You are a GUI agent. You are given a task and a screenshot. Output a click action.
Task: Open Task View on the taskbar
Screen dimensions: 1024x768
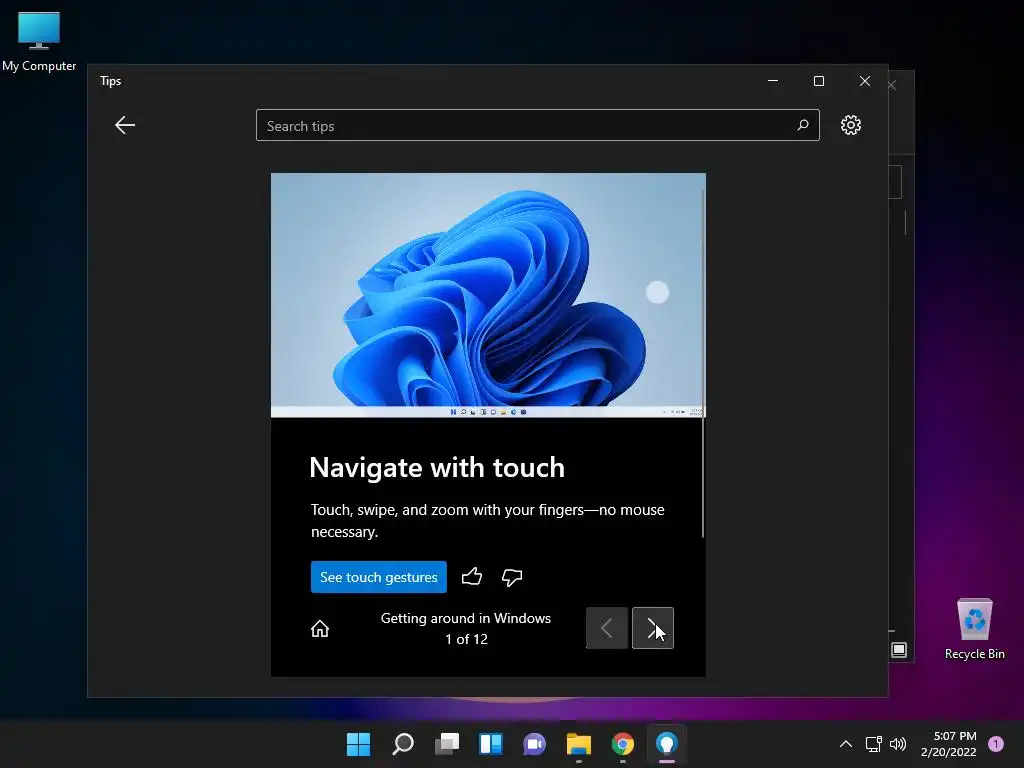tap(447, 744)
